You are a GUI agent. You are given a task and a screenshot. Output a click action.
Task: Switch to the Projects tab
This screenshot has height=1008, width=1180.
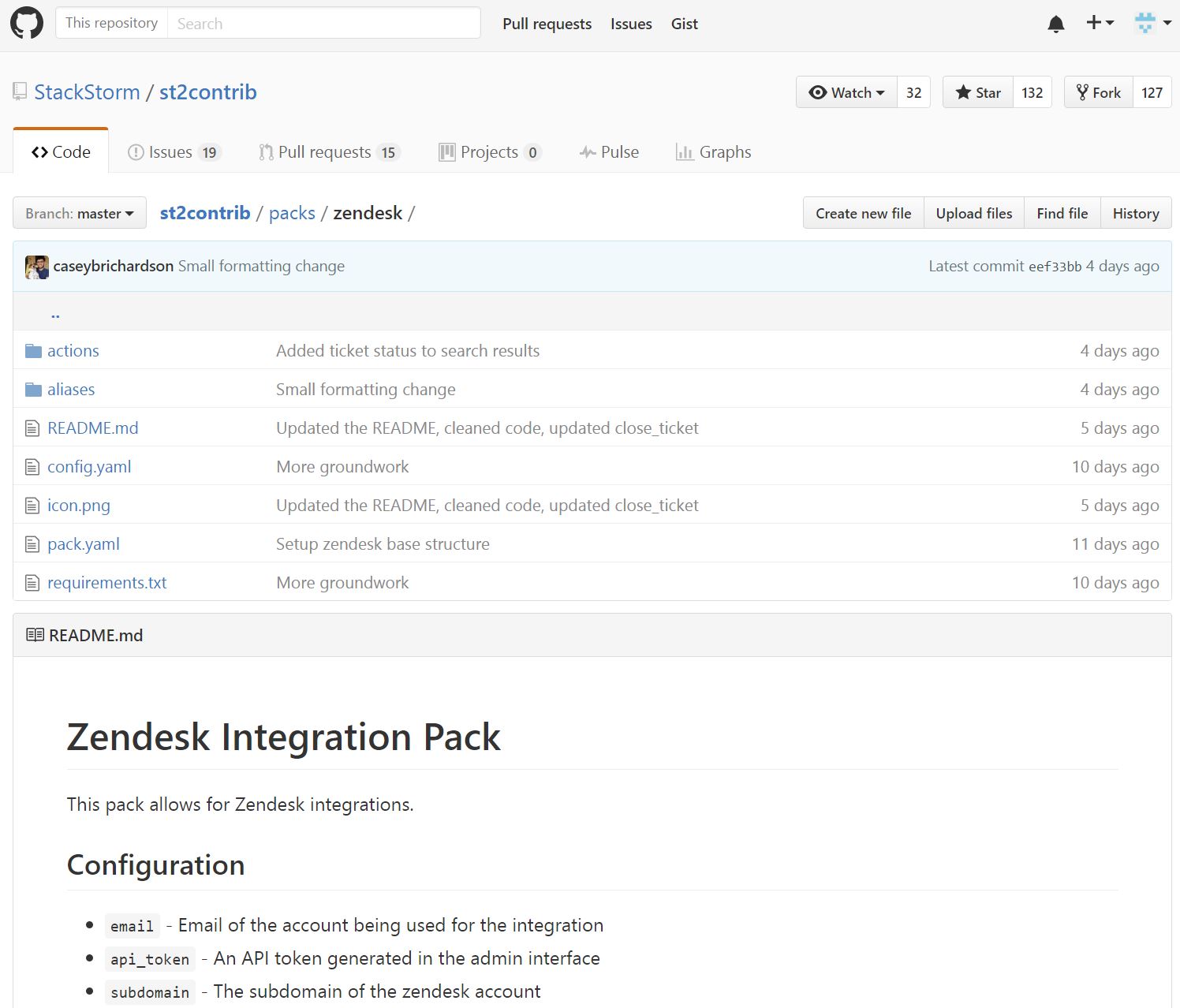point(490,151)
